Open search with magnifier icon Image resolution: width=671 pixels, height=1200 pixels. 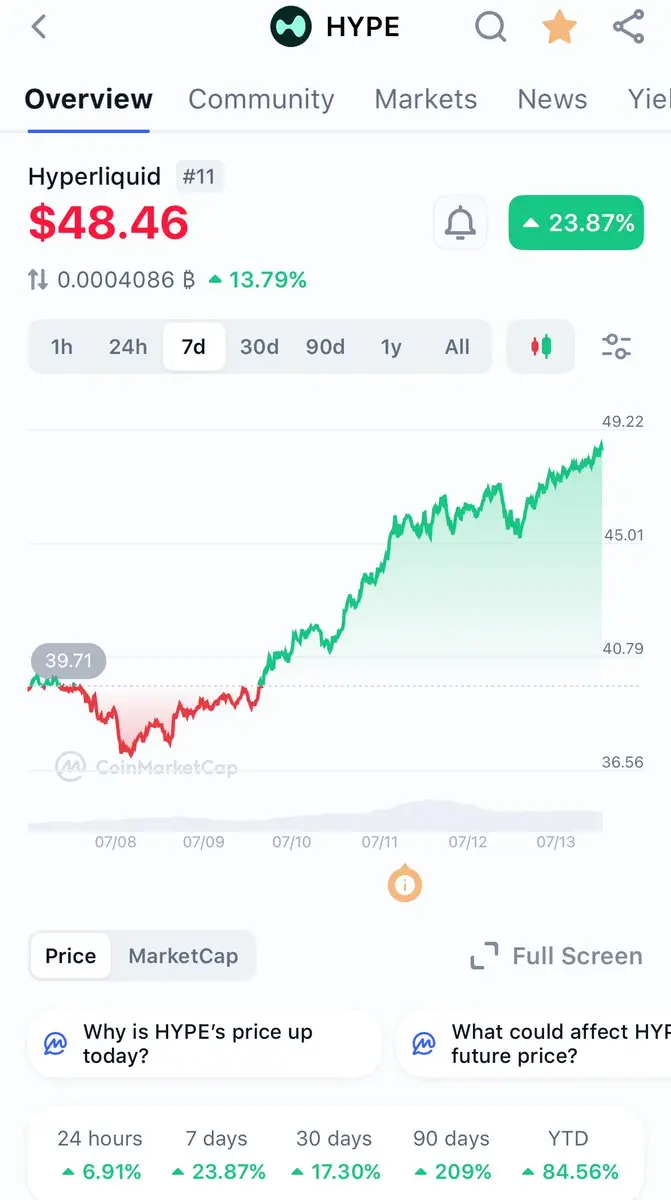490,27
